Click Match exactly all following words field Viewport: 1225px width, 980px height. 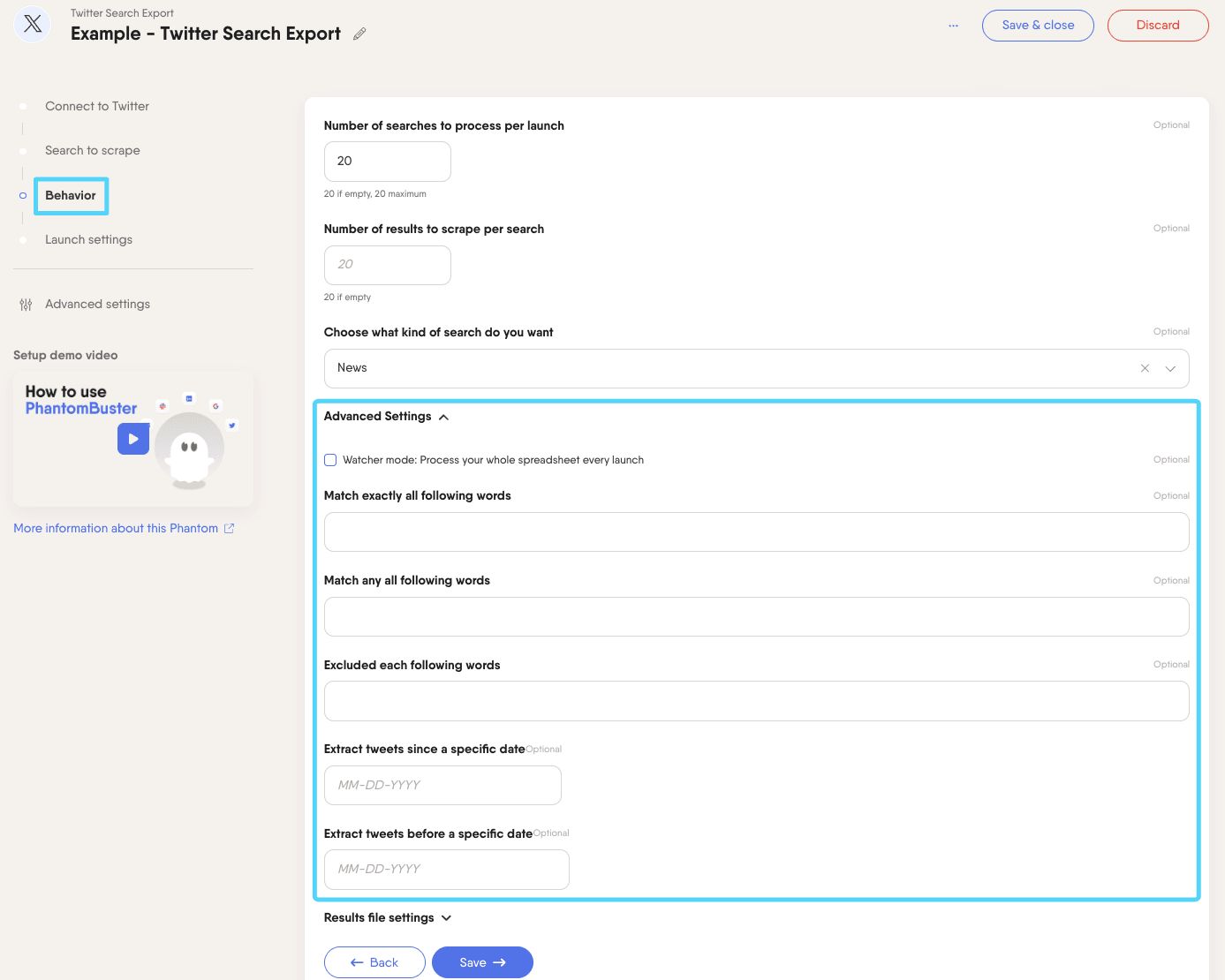click(756, 531)
